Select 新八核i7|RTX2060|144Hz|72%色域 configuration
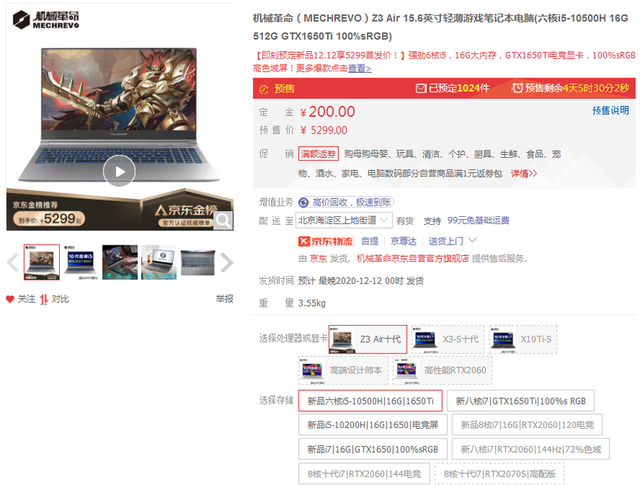Image resolution: width=640 pixels, height=485 pixels. (x=531, y=449)
